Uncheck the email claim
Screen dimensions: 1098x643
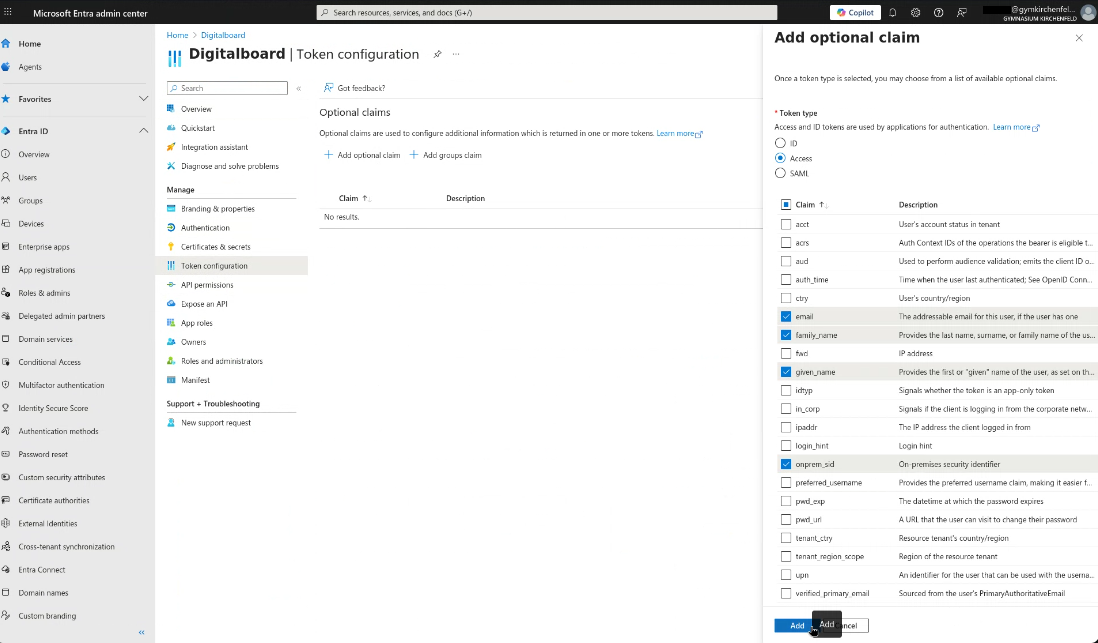point(786,316)
